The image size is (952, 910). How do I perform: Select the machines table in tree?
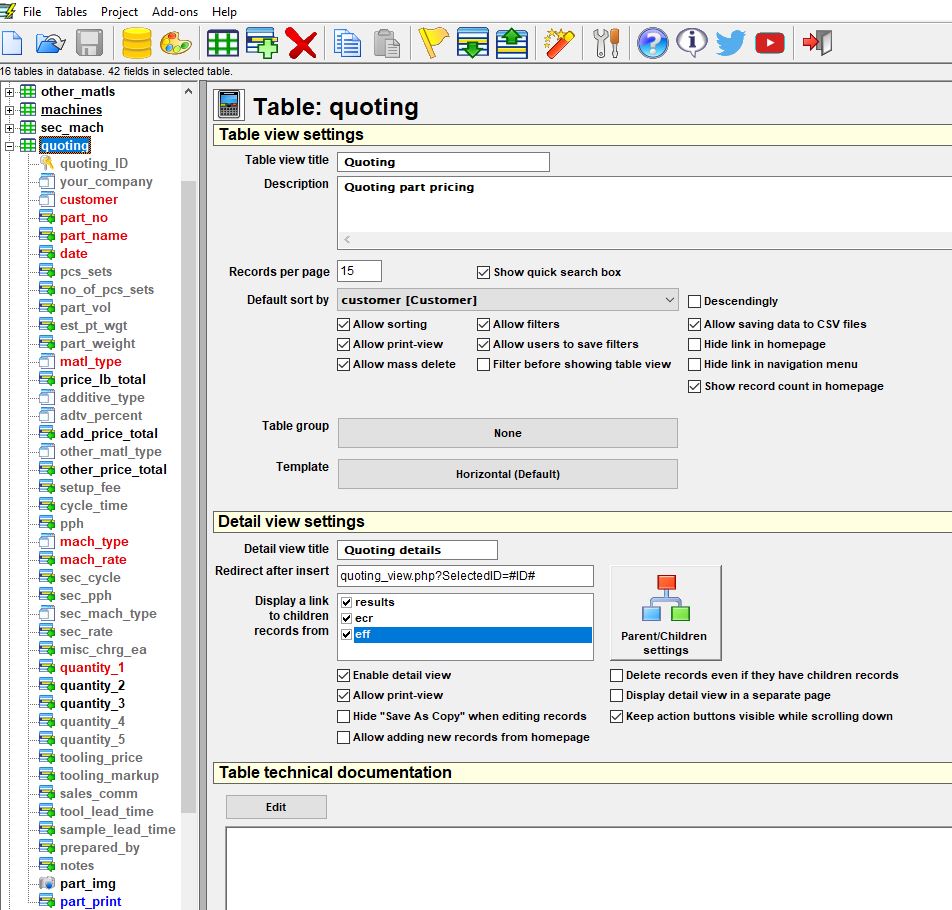click(x=71, y=110)
